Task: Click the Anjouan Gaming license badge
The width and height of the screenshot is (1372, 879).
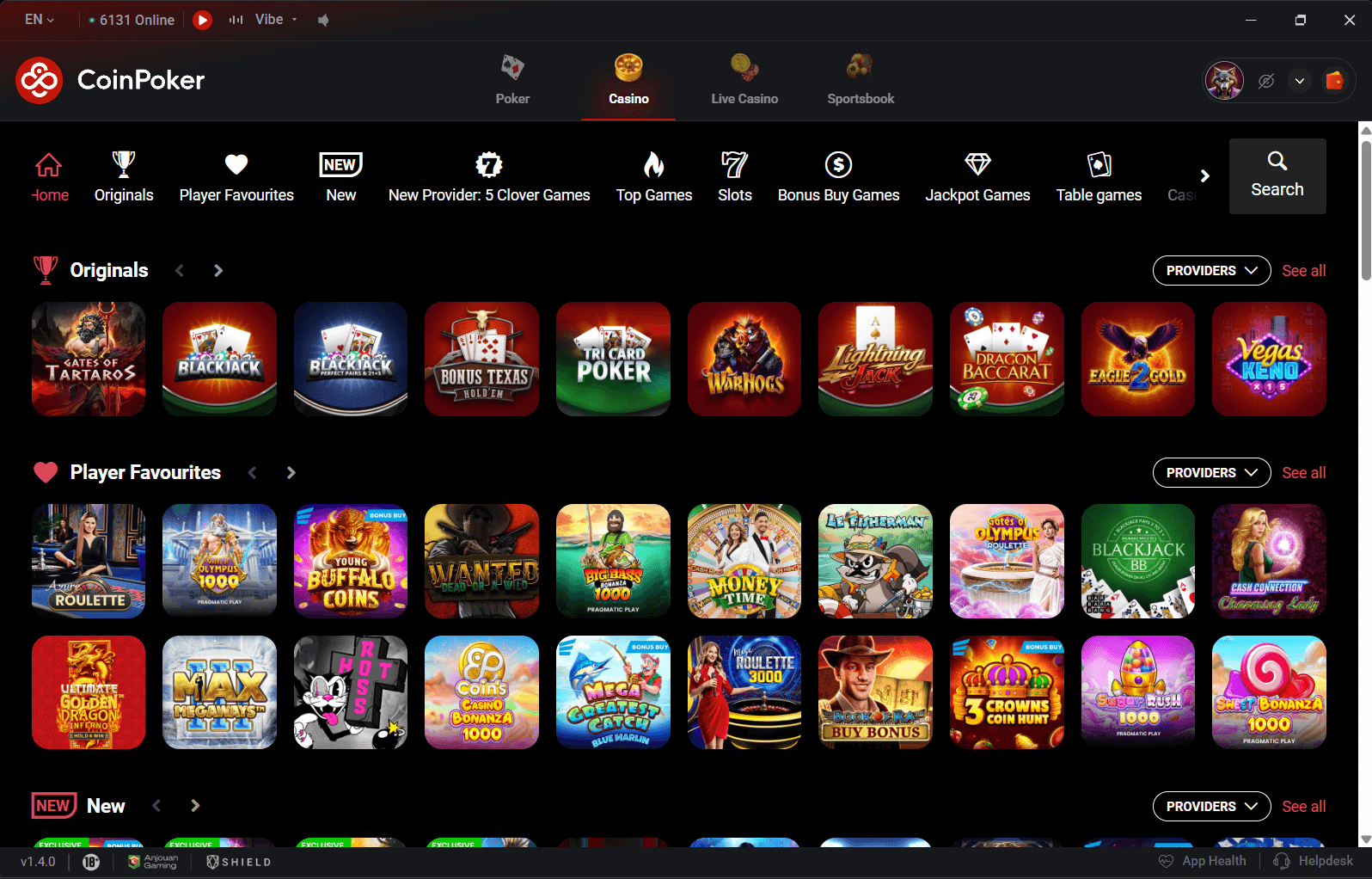Action: tap(153, 862)
